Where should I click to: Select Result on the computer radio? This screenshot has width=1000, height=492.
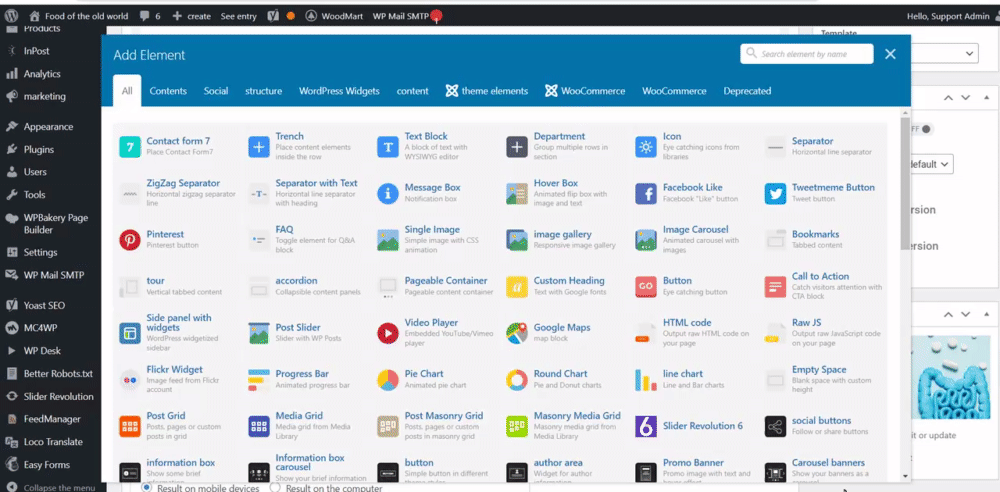275,488
